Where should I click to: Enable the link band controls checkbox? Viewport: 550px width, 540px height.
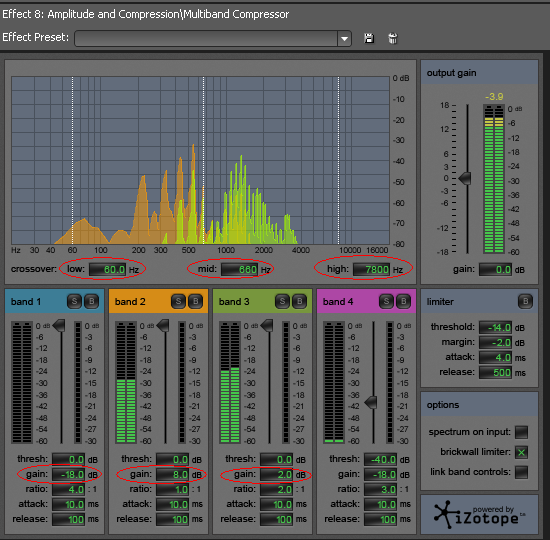(521, 472)
